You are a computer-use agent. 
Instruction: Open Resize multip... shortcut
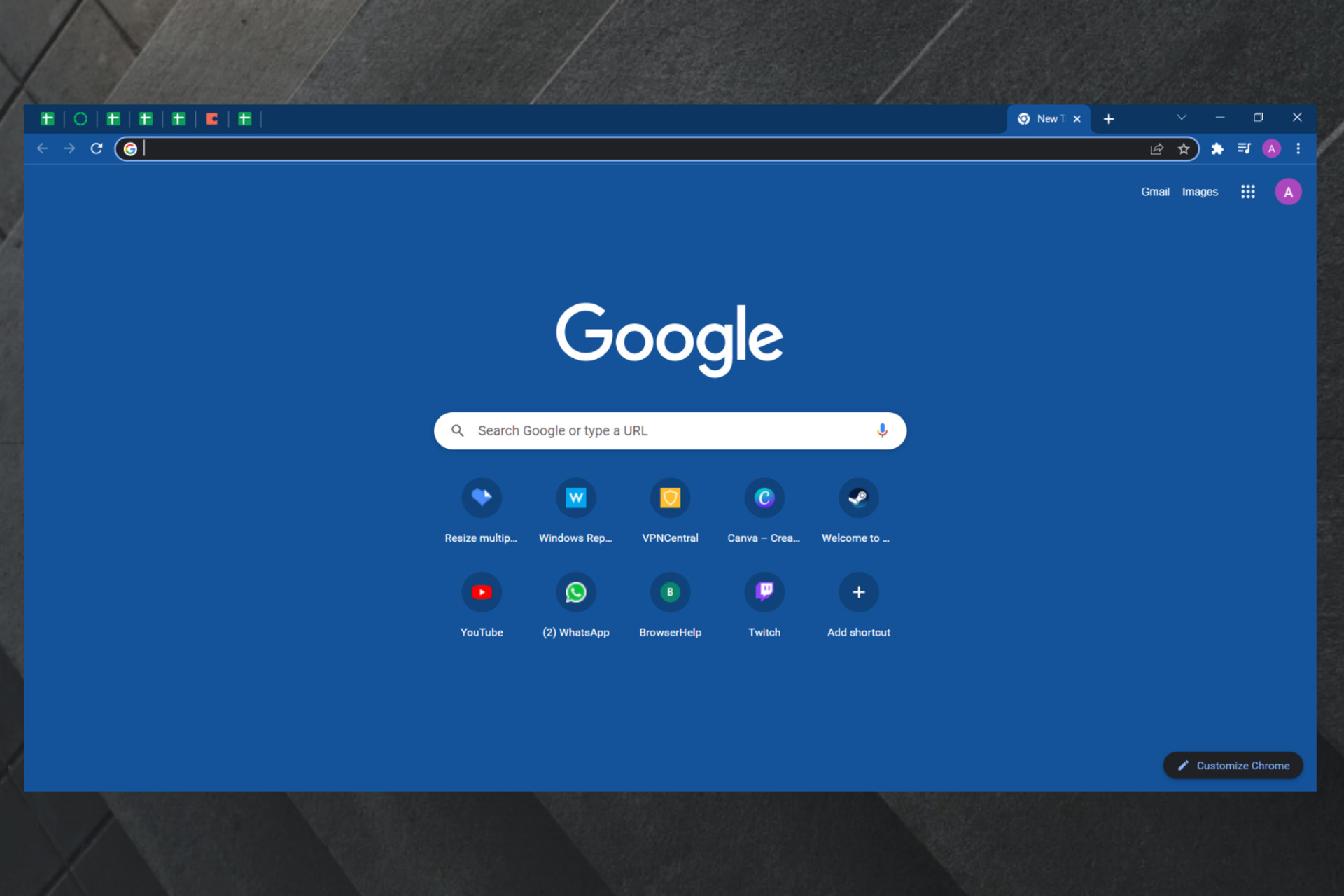(481, 497)
